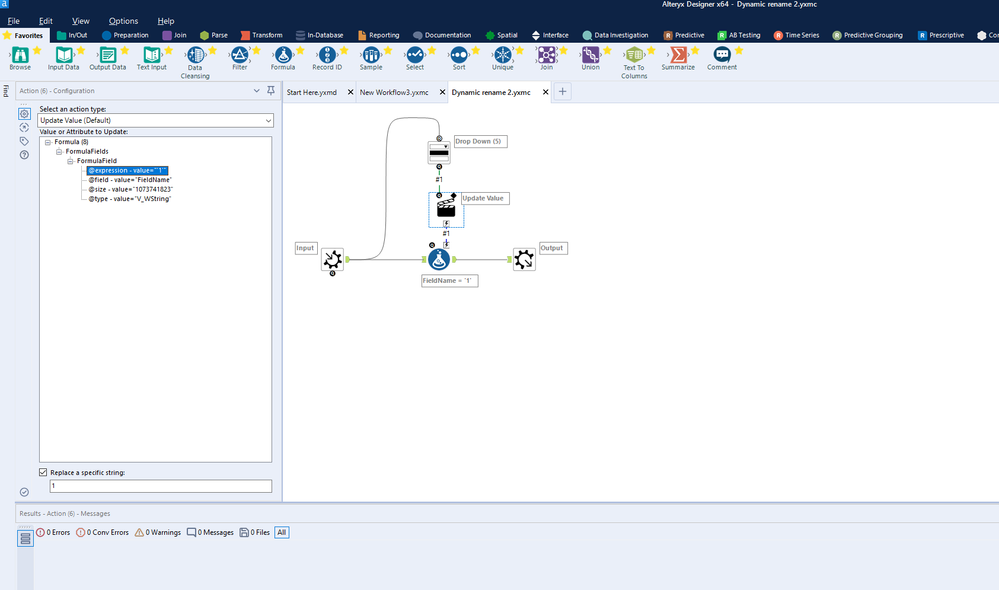Select the Formula tool on canvas
Image resolution: width=999 pixels, height=590 pixels.
(x=439, y=259)
